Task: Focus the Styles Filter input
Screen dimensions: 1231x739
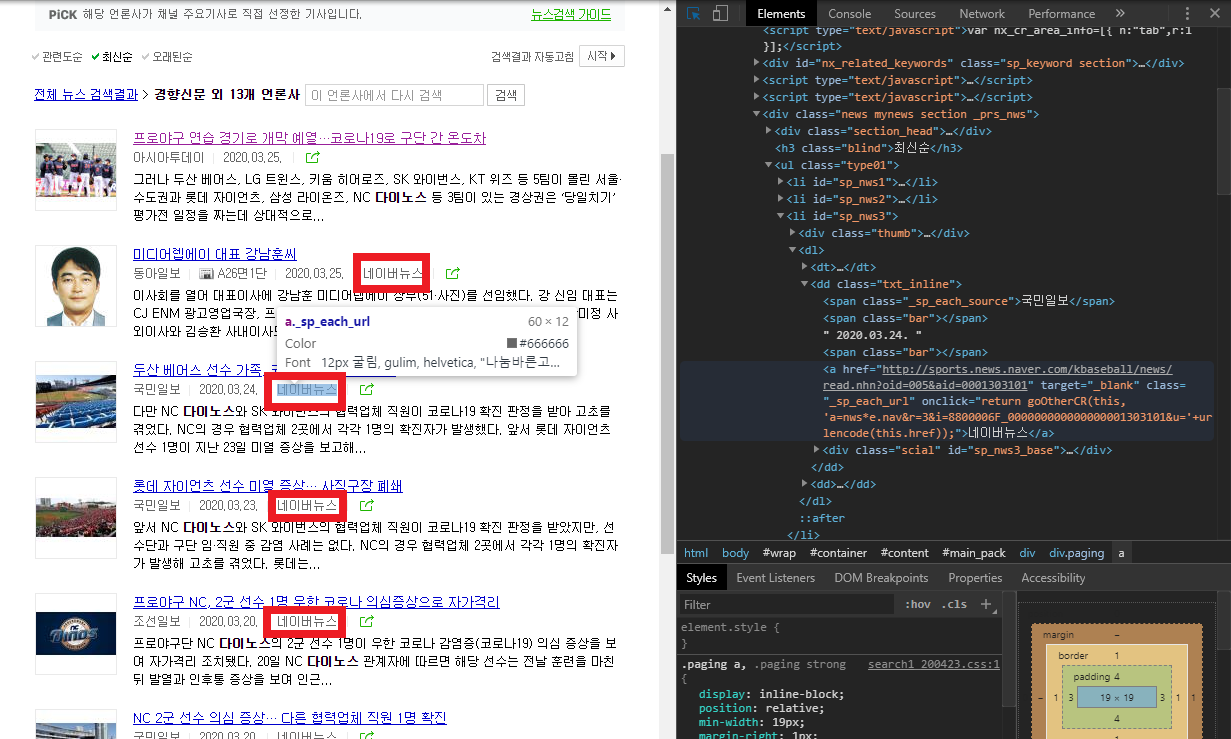Action: [x=786, y=604]
